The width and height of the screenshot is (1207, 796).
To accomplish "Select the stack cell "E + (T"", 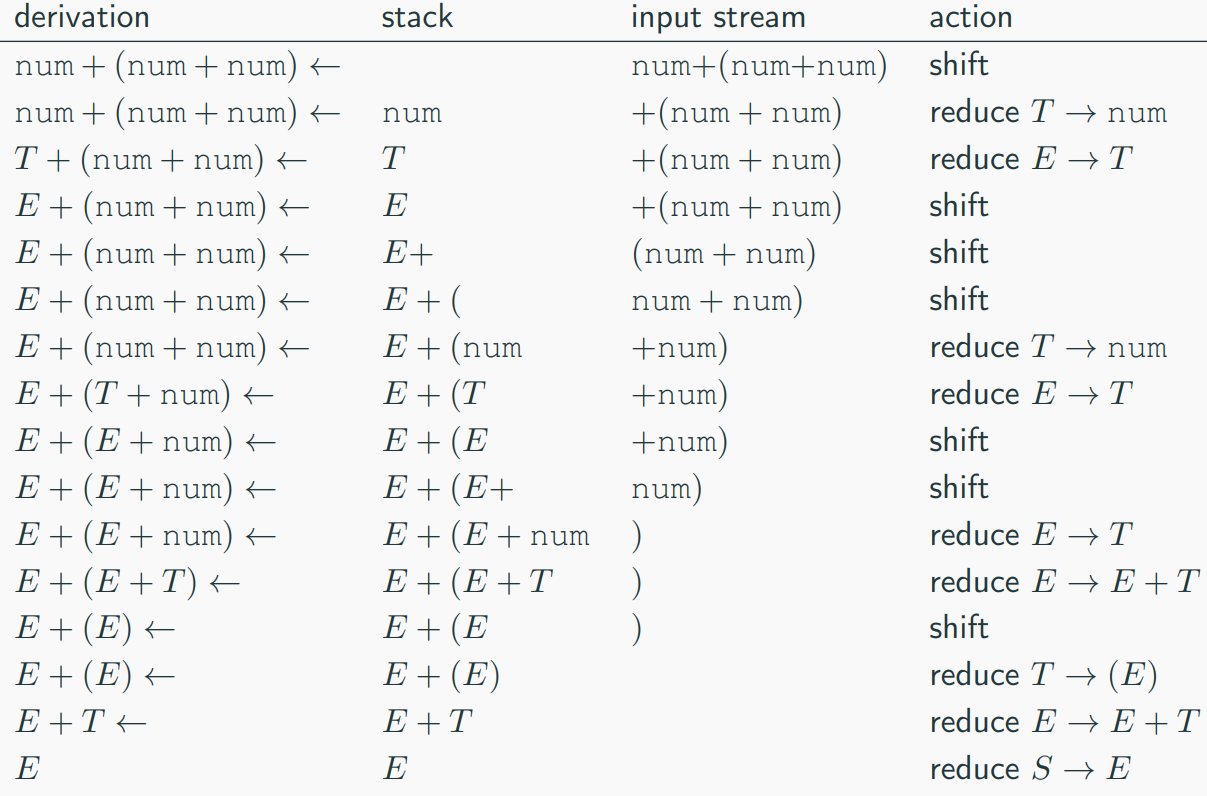I will pyautogui.click(x=435, y=395).
